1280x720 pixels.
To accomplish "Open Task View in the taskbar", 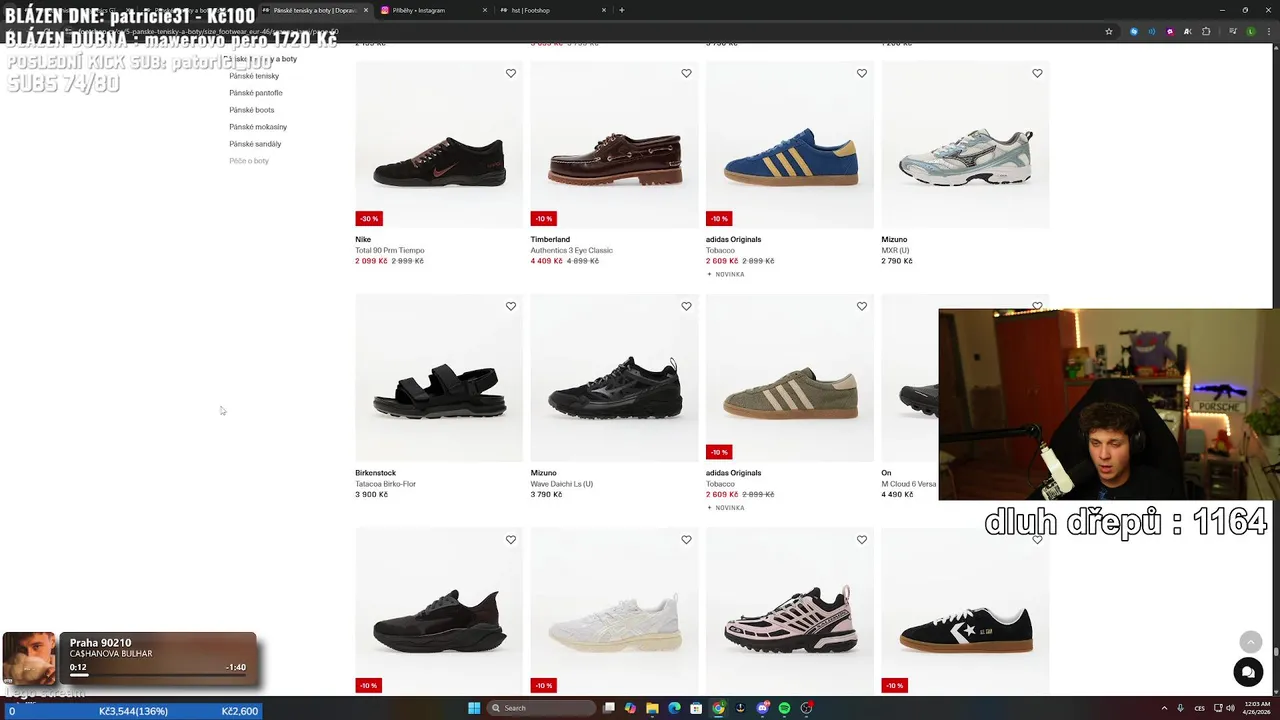I will point(608,708).
